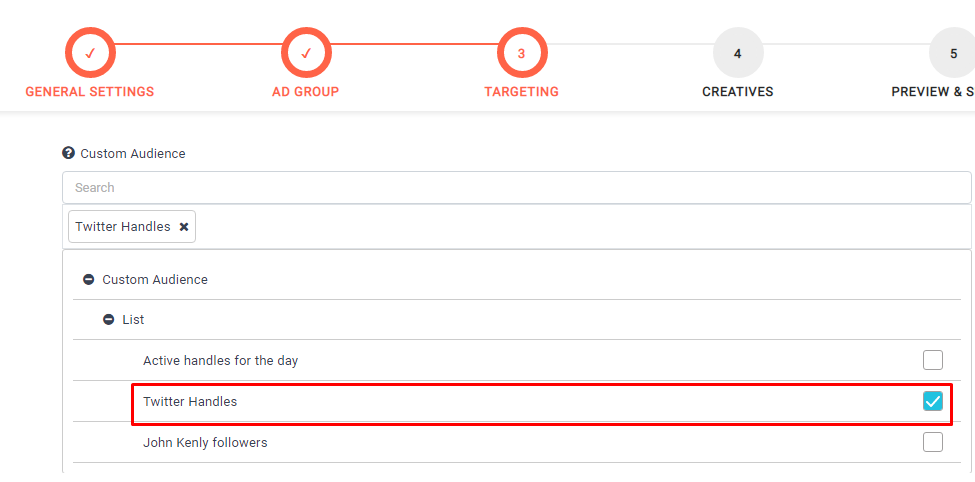
Task: Select the TARGETING step label
Action: [x=521, y=92]
